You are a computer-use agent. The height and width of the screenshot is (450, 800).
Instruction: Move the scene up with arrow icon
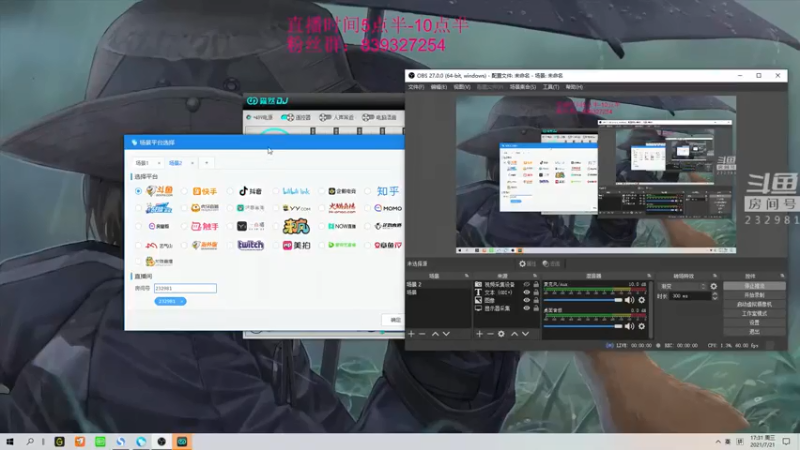point(435,334)
